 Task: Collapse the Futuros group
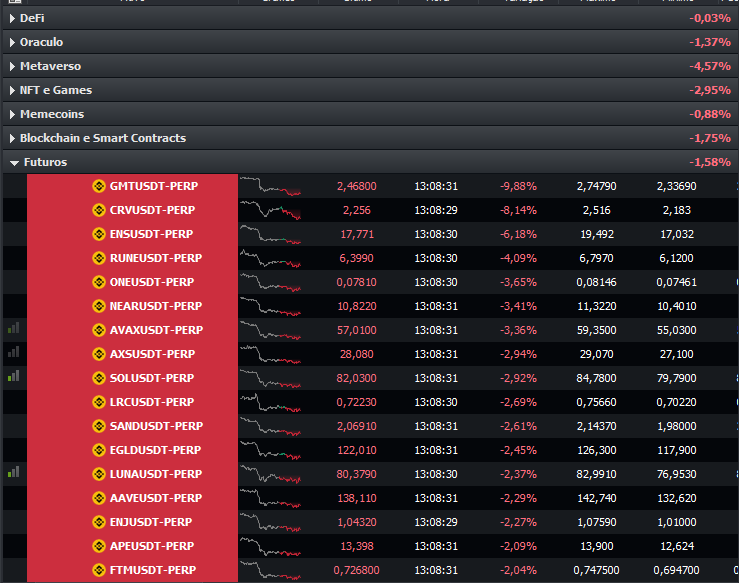point(14,163)
